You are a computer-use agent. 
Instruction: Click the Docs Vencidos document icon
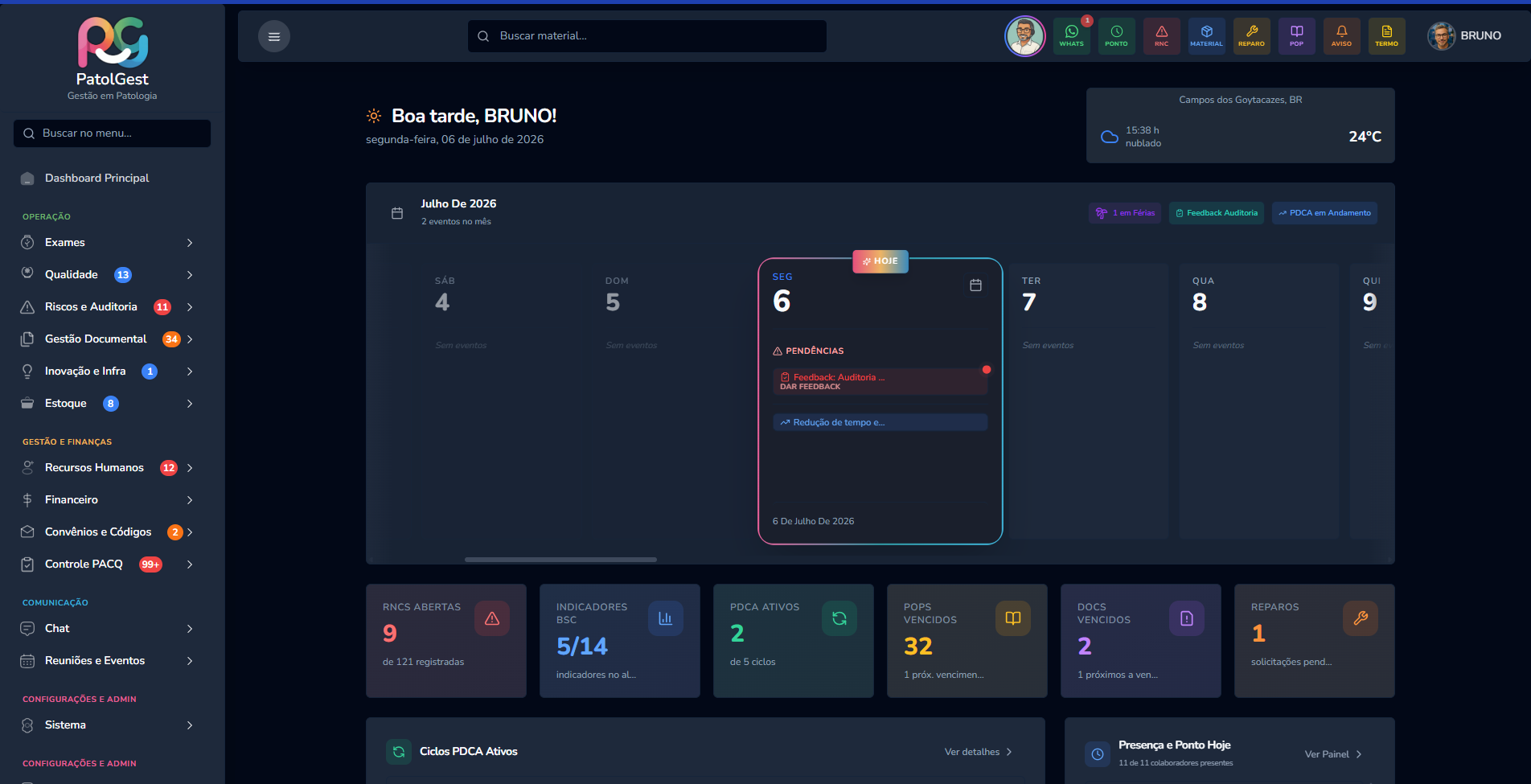point(1187,618)
